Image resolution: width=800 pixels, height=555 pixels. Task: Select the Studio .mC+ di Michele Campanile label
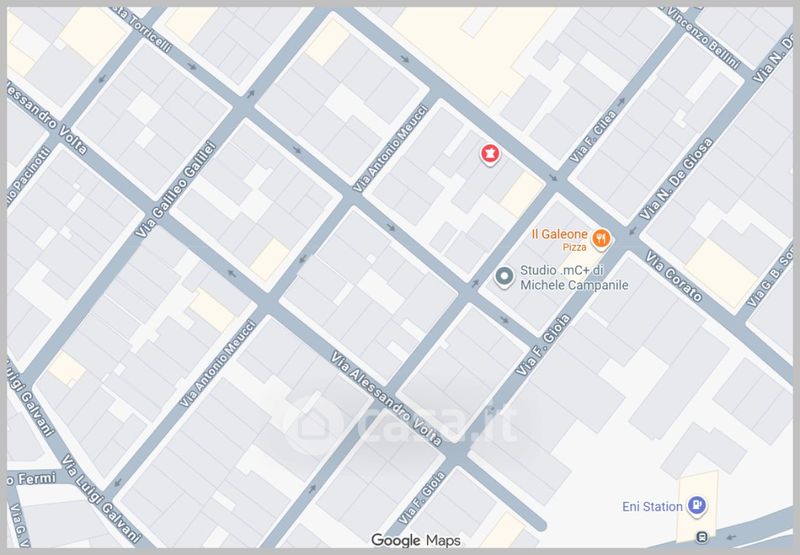pos(574,278)
